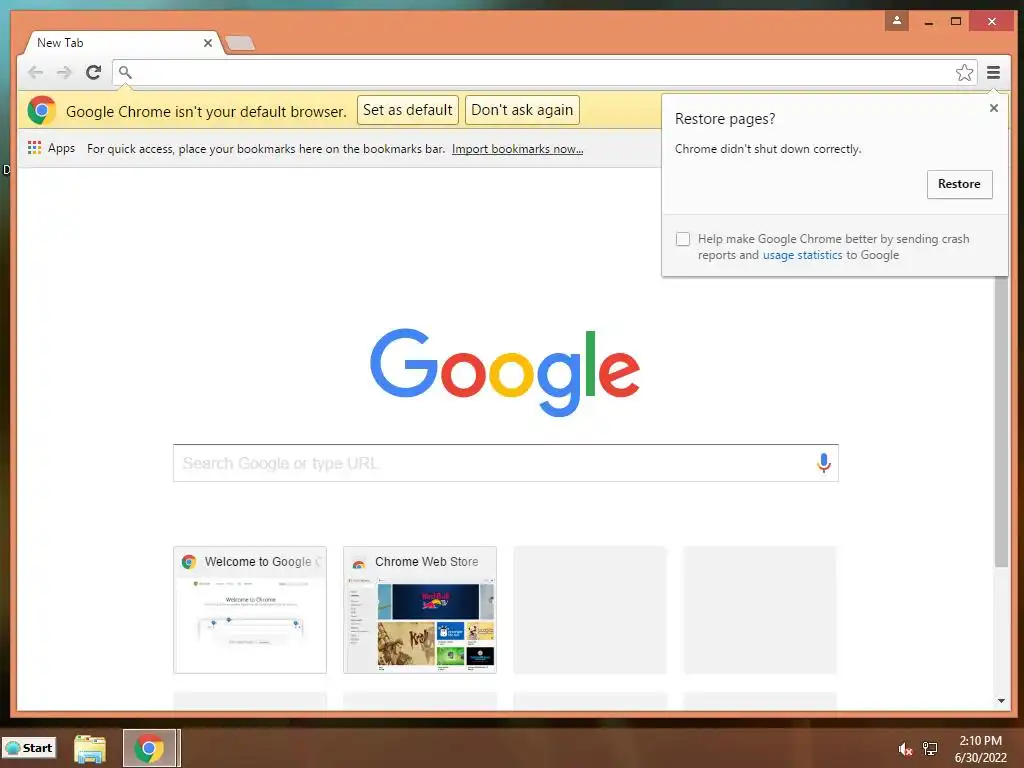The image size is (1024, 768).
Task: Open the Chrome hamburger menu
Action: point(993,72)
